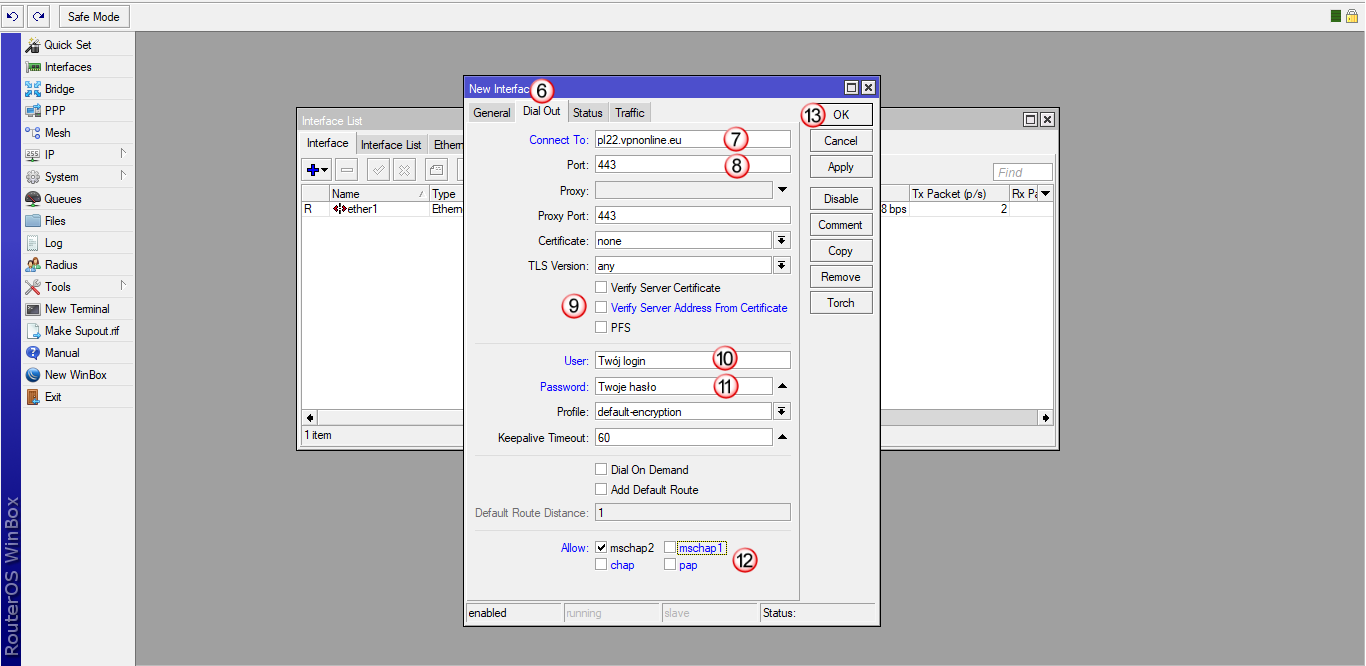This screenshot has height=666, width=1366.
Task: Uncheck the mschap2 allow option
Action: [601, 548]
